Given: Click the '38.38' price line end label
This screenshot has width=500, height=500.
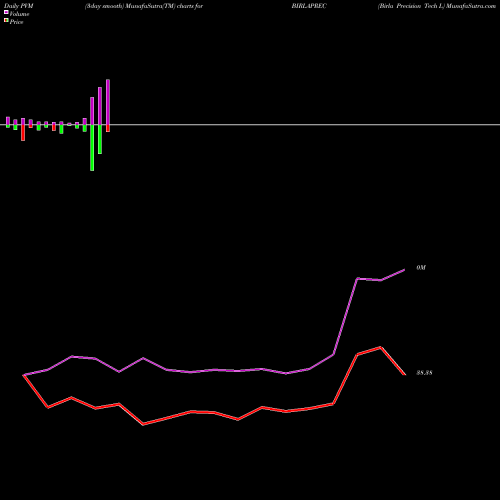Looking at the screenshot, I should (x=424, y=373).
